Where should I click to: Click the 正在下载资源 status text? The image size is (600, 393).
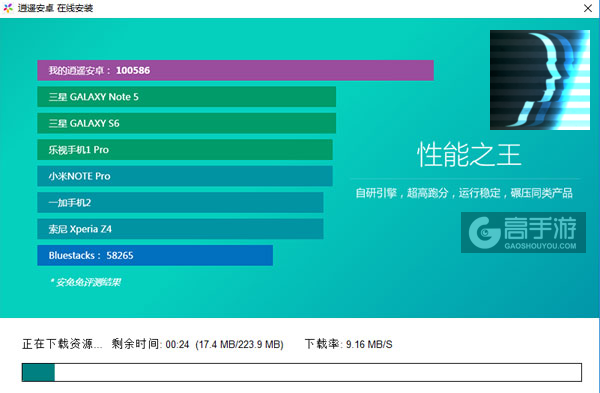(62, 344)
